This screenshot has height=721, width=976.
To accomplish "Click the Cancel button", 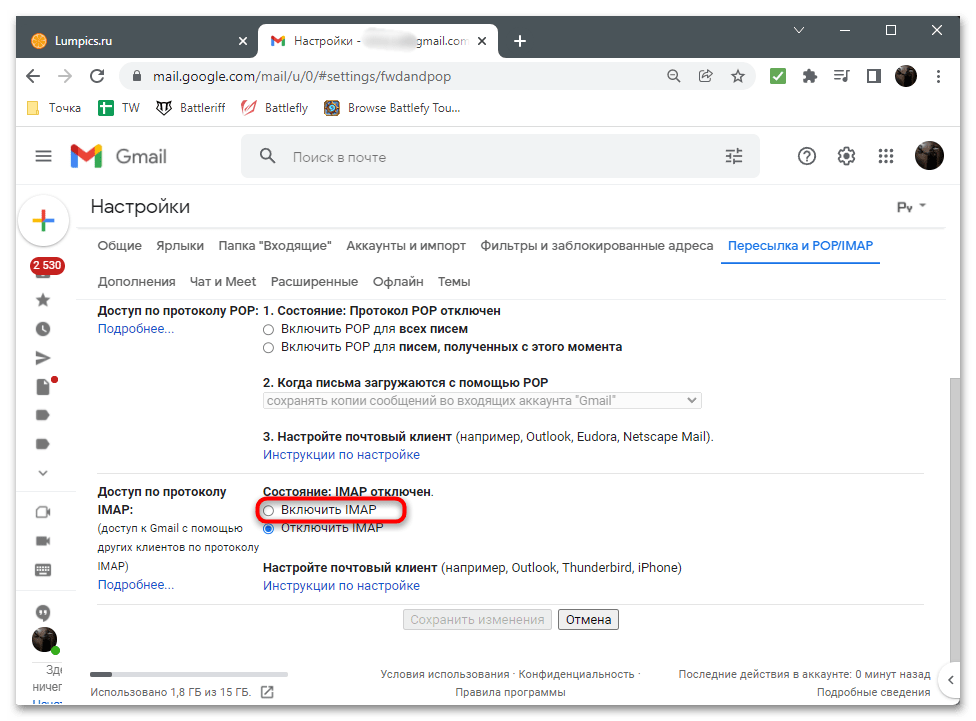I will tap(588, 620).
